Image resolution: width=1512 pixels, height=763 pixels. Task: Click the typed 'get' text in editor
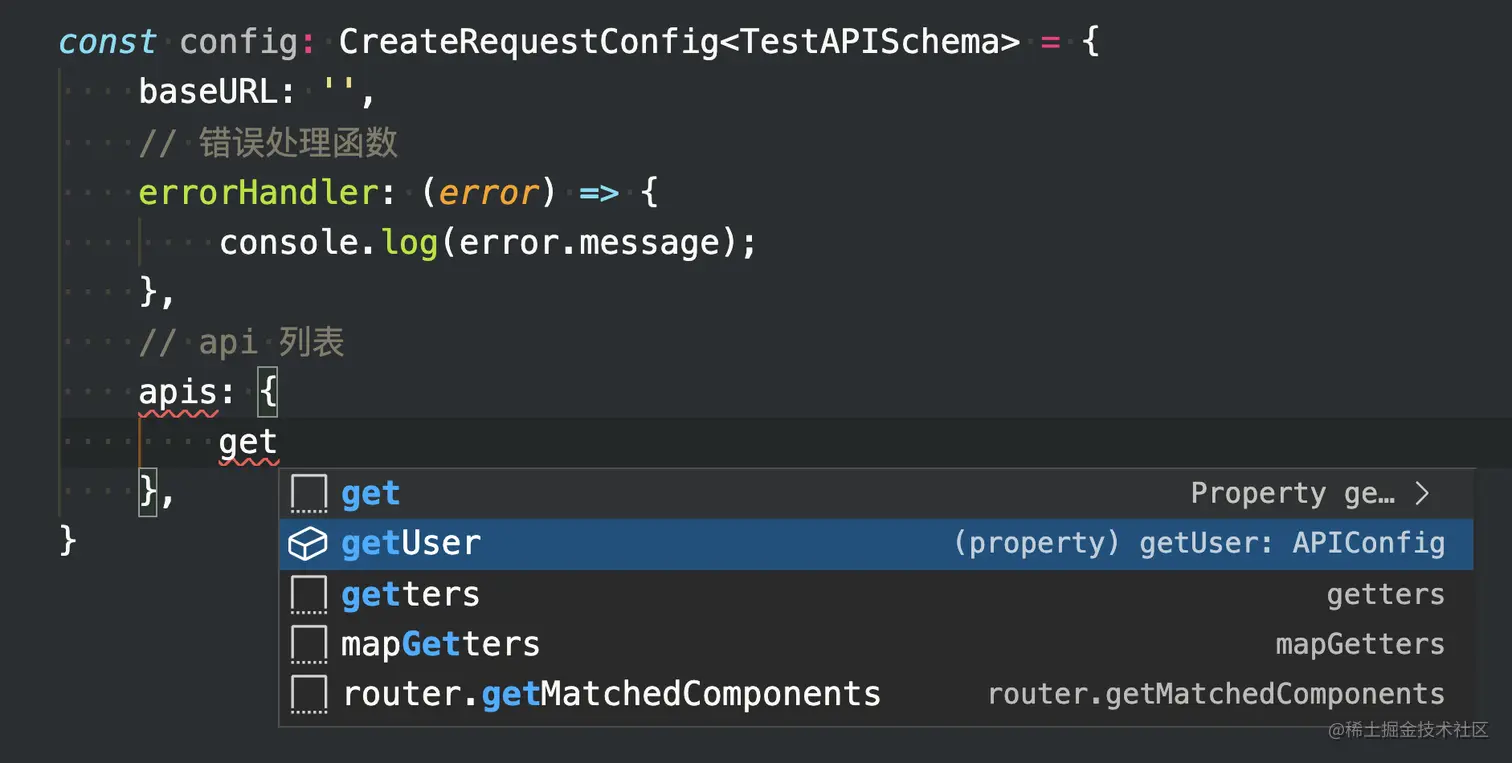[247, 442]
